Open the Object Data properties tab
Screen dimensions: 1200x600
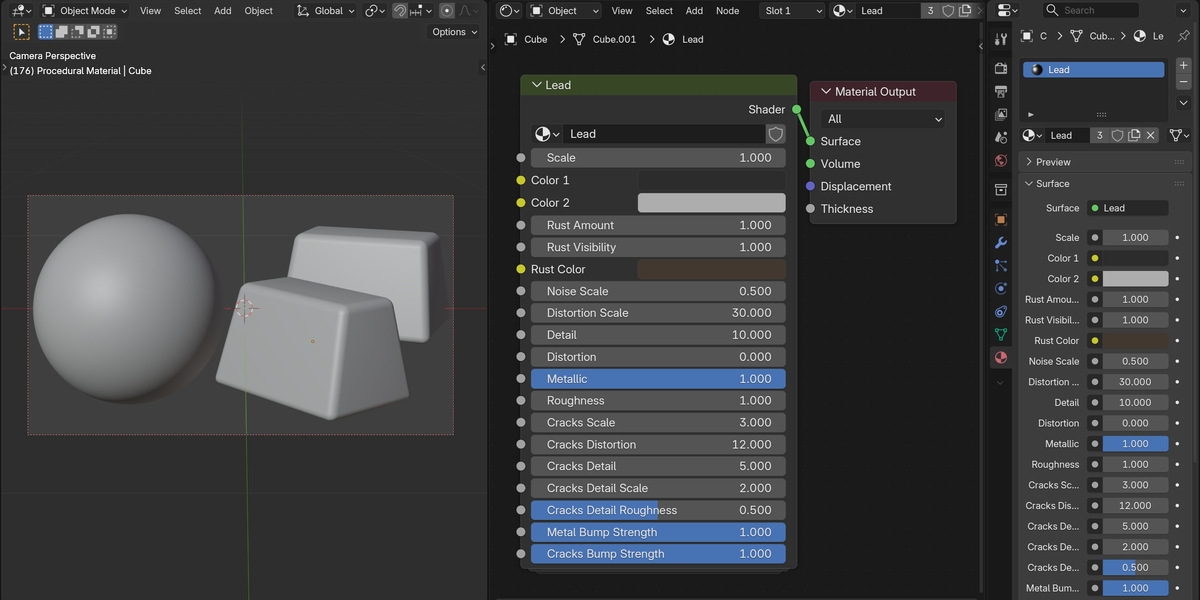[1001, 334]
